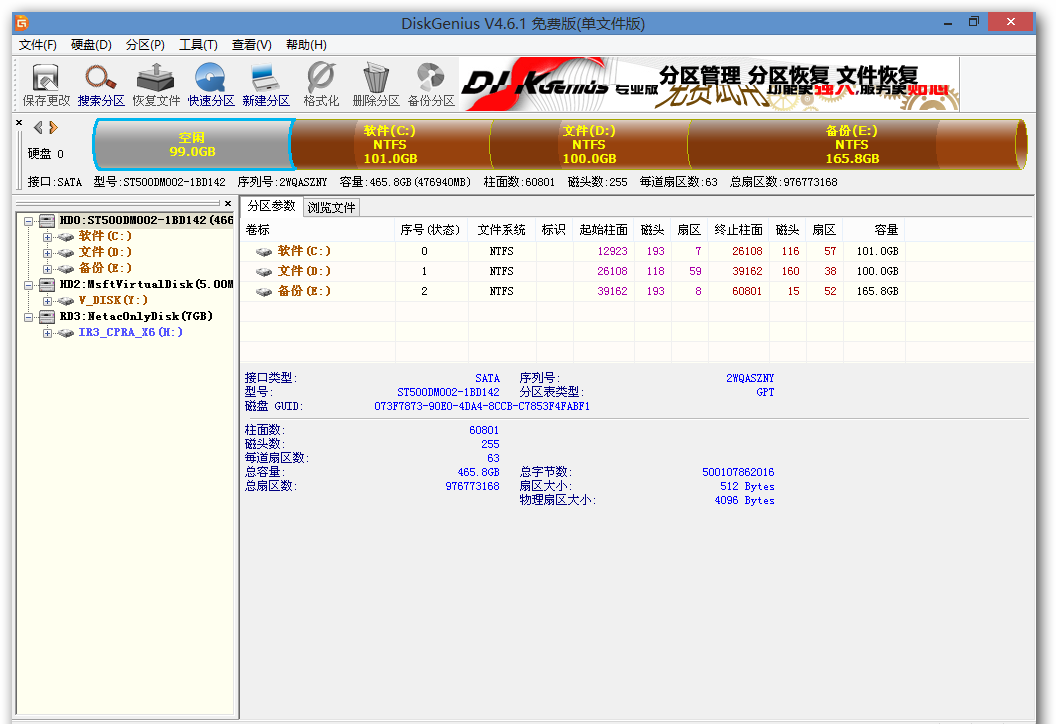The height and width of the screenshot is (724, 1056).
Task: Click the HD2 MsftVirtualDisk drive icon
Action: 47,284
